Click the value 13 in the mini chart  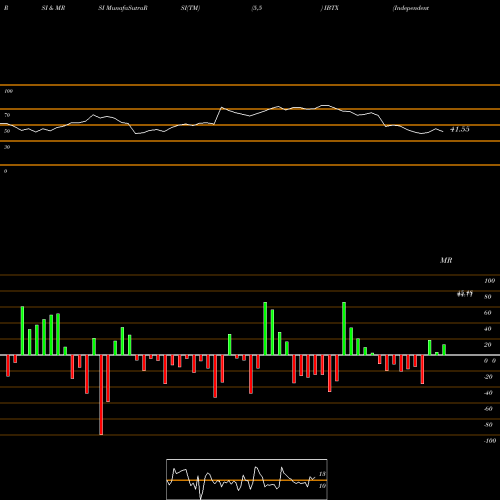(x=322, y=474)
